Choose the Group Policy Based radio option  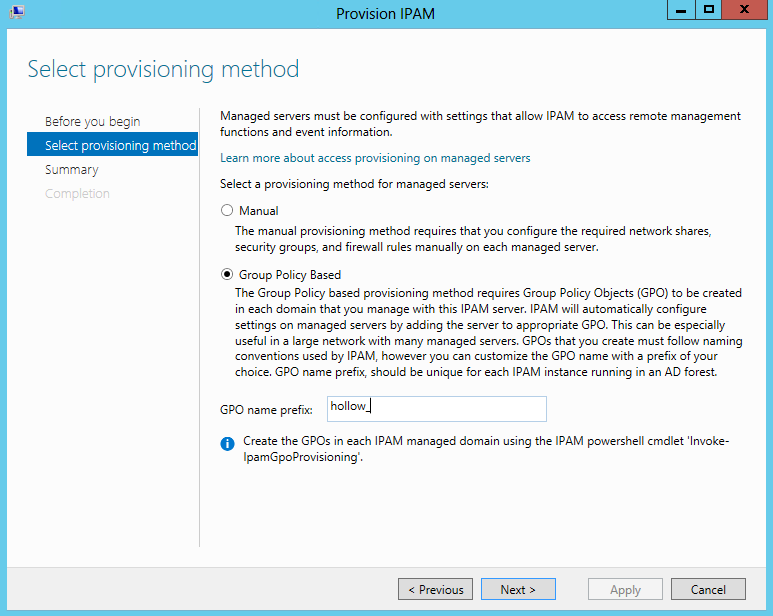(x=227, y=275)
